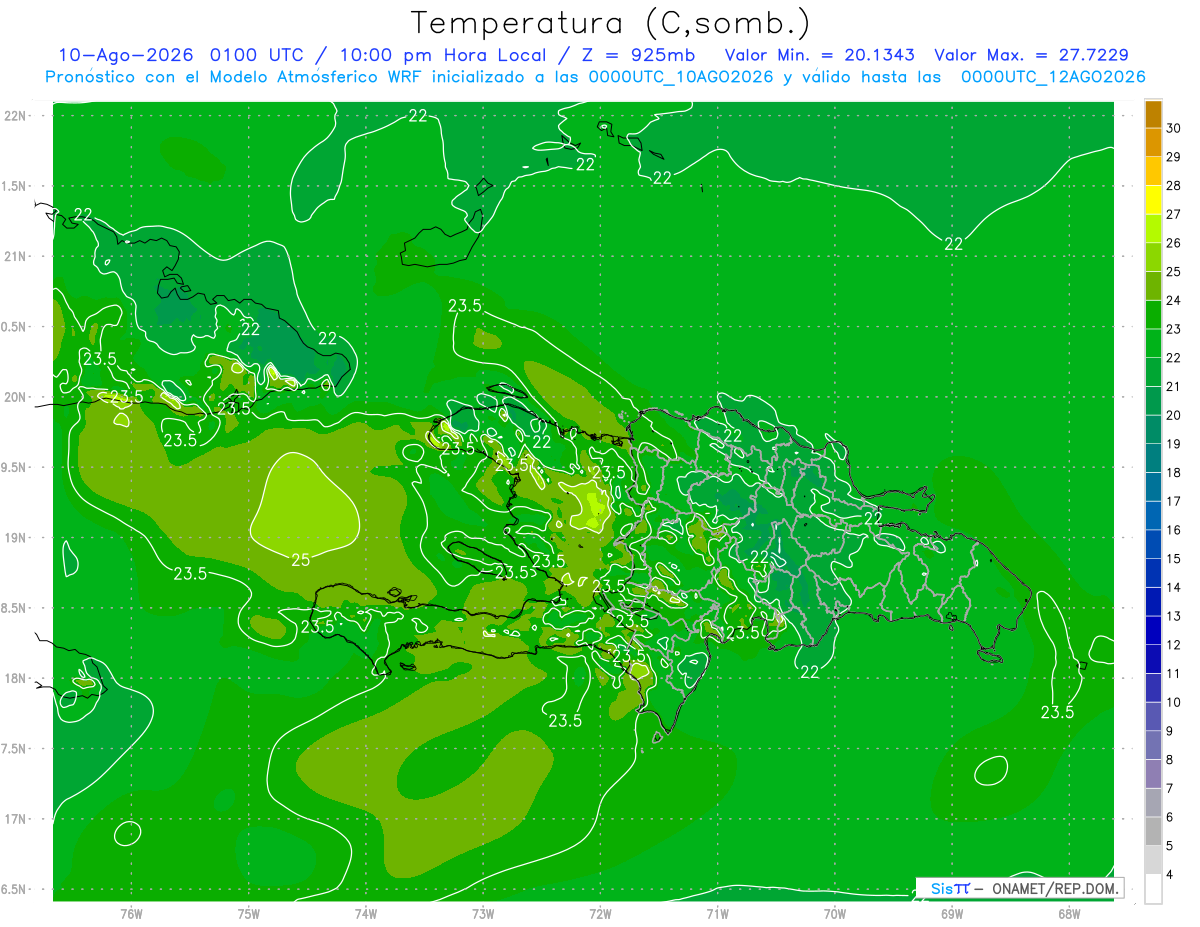Screen dimensions: 1200x927
Task: Click the '72W' longitude axis label
Action: (x=600, y=913)
